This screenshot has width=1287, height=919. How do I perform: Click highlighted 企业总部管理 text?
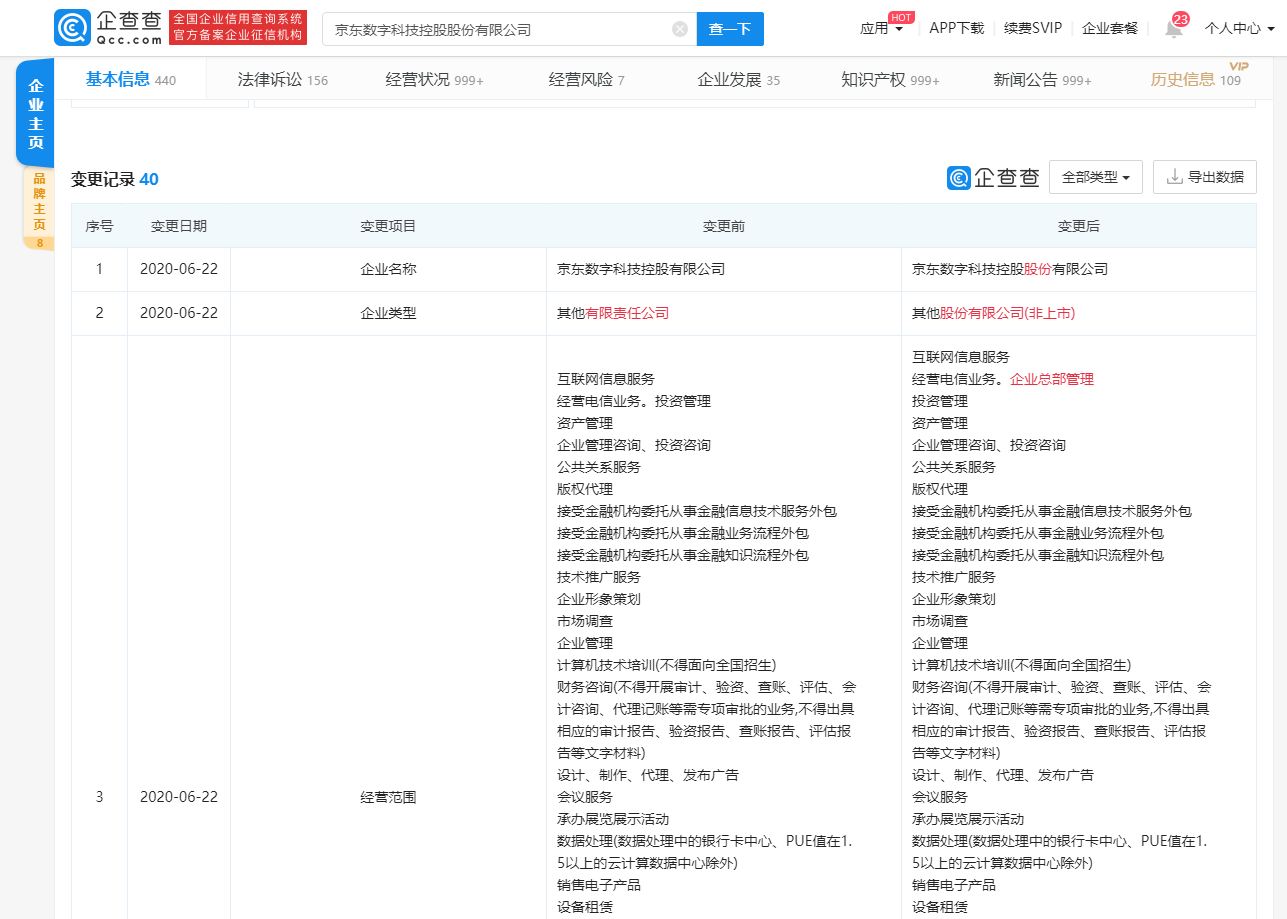click(1052, 379)
